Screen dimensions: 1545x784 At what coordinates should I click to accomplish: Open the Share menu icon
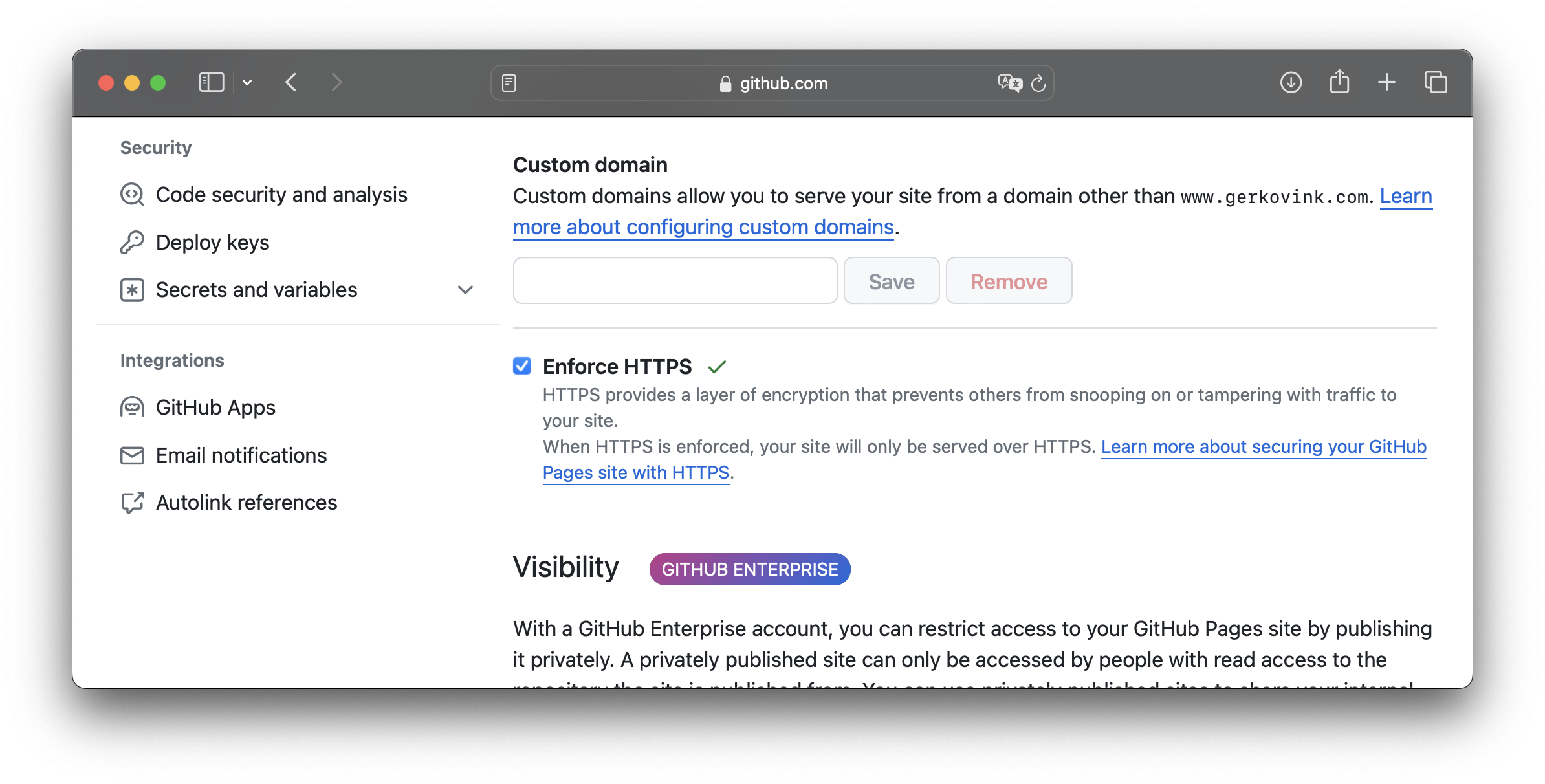[1339, 82]
